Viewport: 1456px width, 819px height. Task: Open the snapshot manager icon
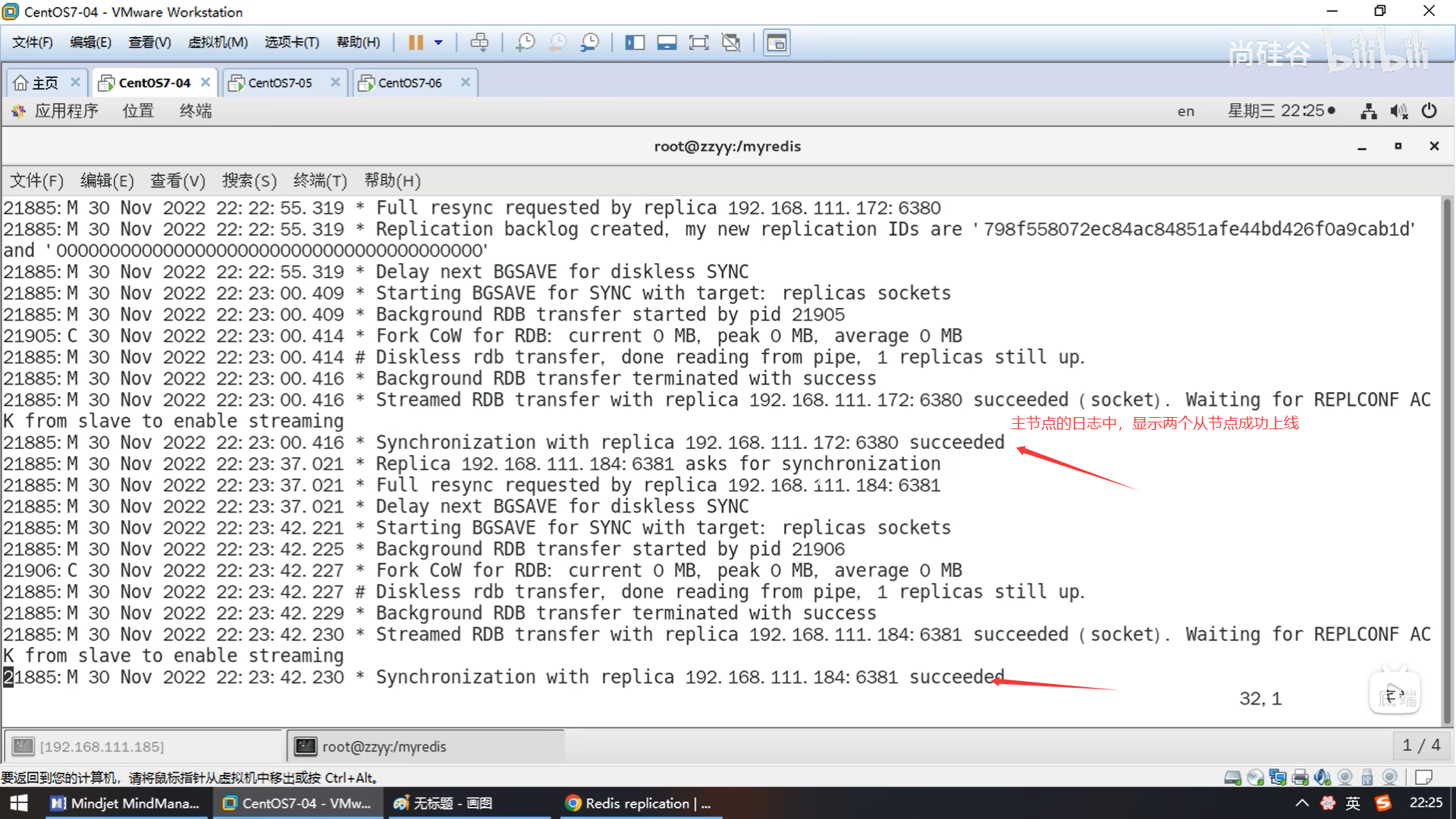tap(589, 42)
